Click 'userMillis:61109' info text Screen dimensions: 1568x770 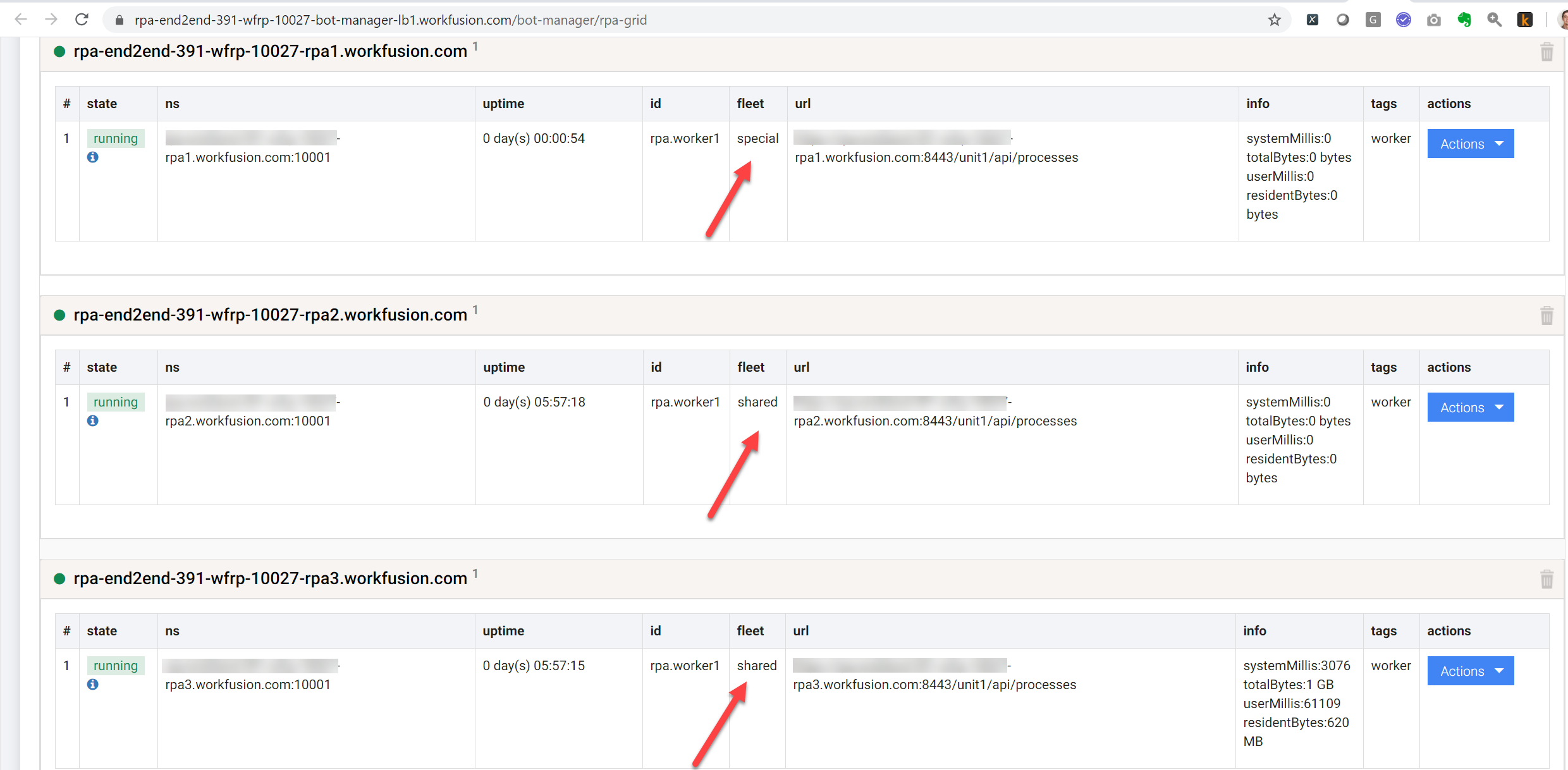[x=1292, y=704]
